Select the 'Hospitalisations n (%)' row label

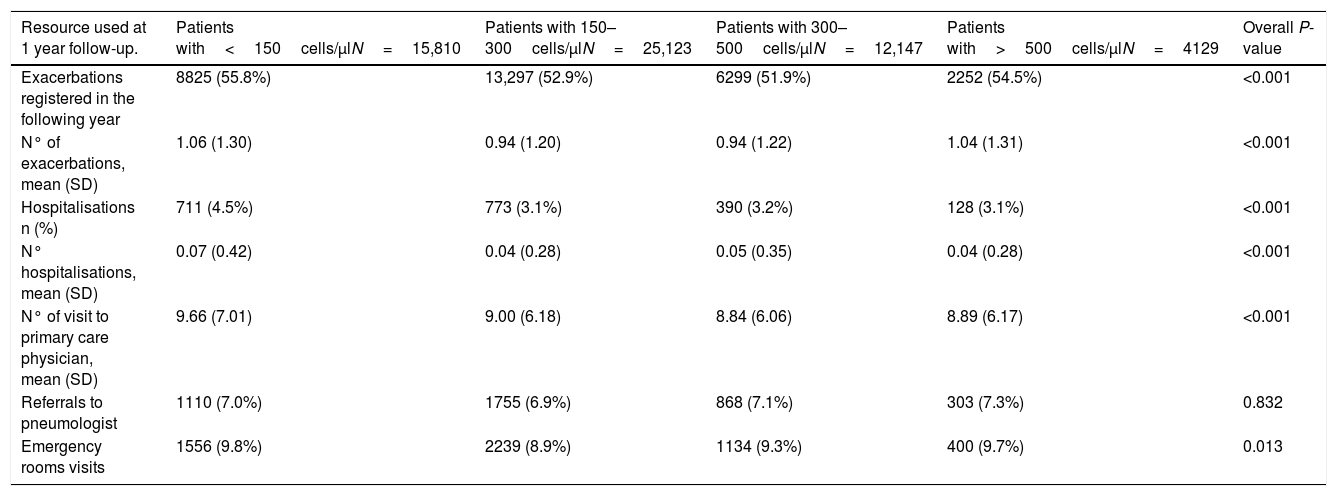tap(77, 216)
